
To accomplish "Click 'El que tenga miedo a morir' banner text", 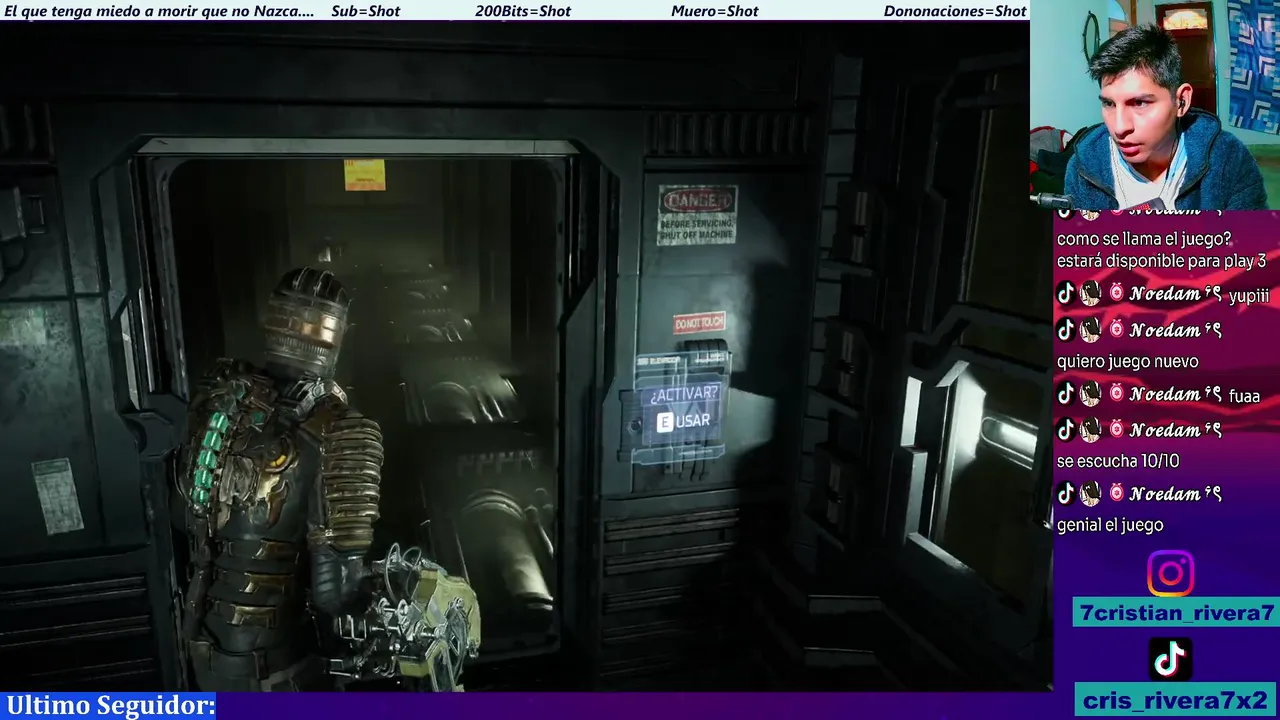I will (159, 11).
